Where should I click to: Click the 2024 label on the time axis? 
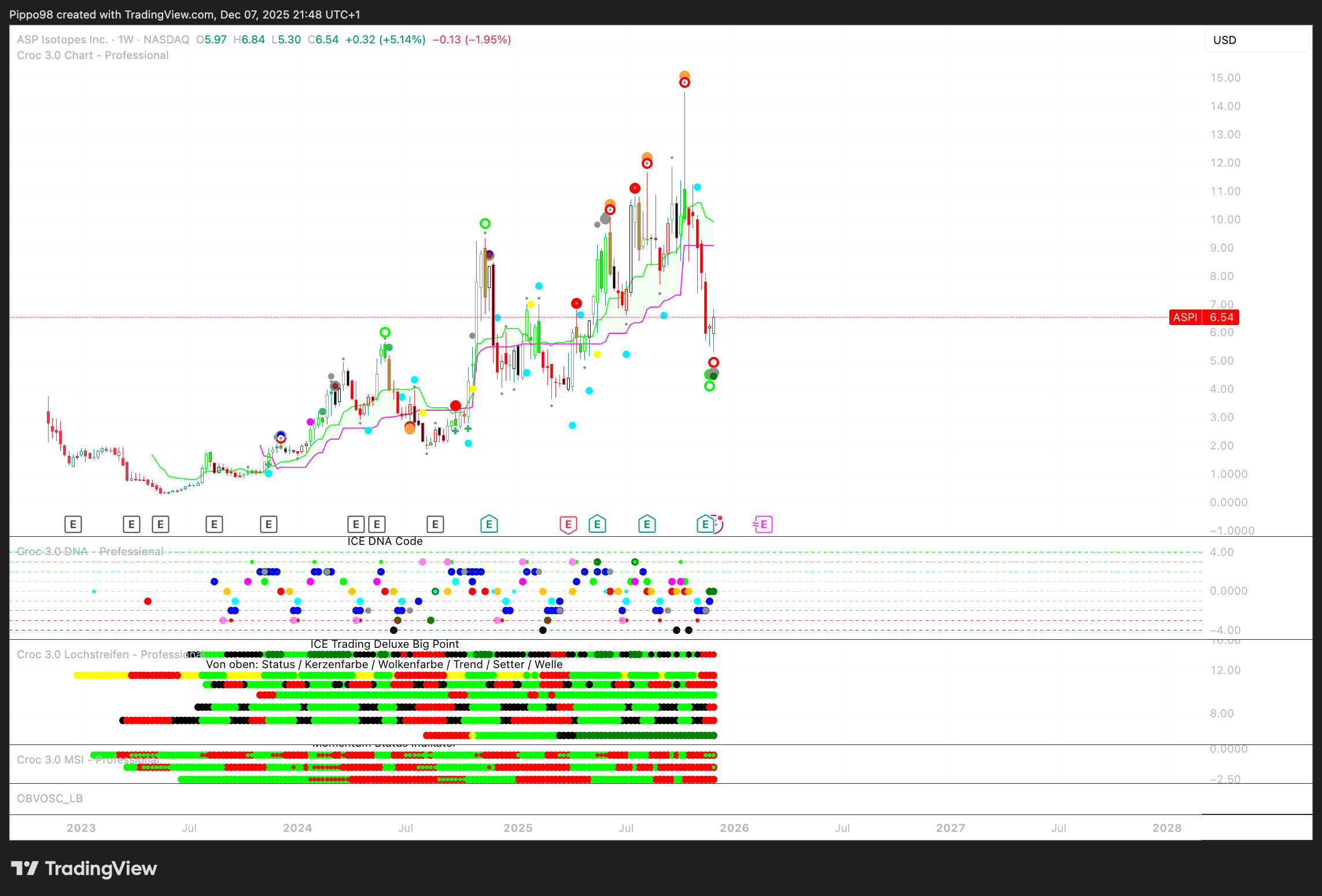[x=297, y=828]
